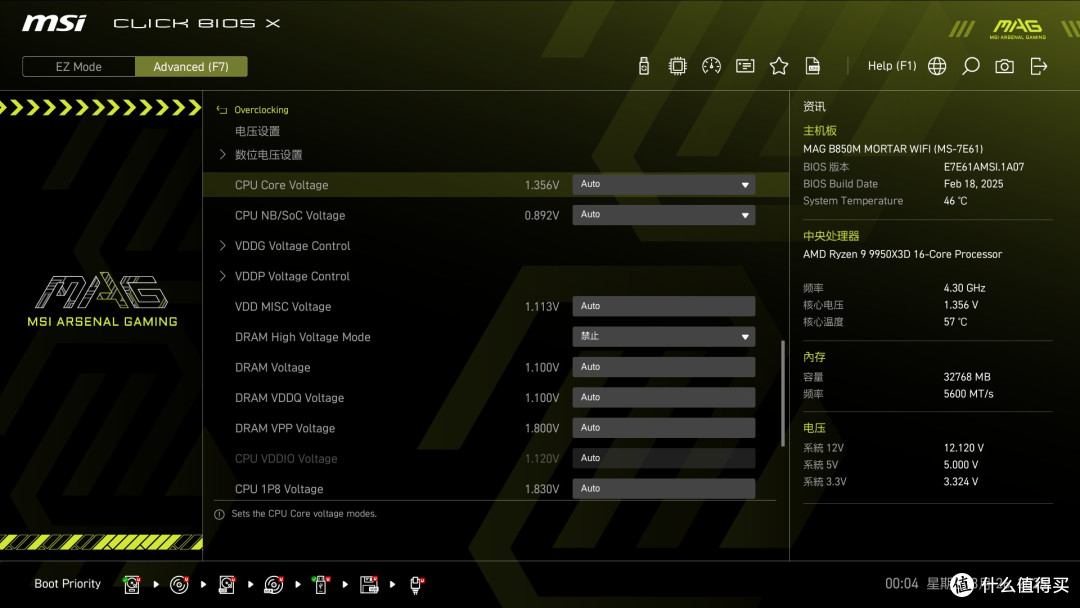Click the Boot Priority label
1080x608 pixels.
tap(68, 584)
